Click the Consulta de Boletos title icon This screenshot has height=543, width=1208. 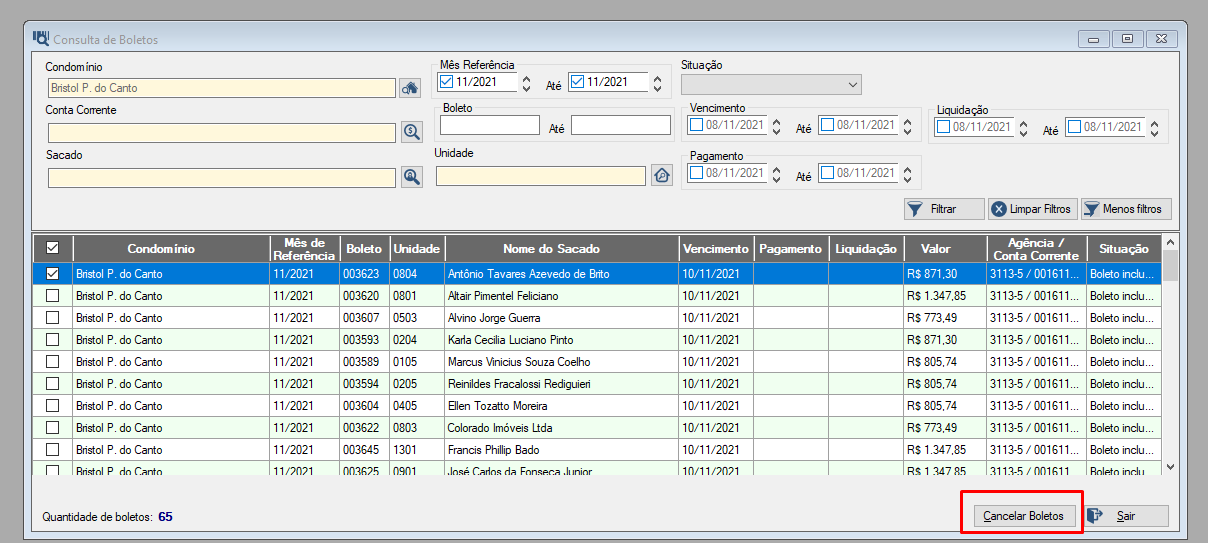pyautogui.click(x=40, y=39)
